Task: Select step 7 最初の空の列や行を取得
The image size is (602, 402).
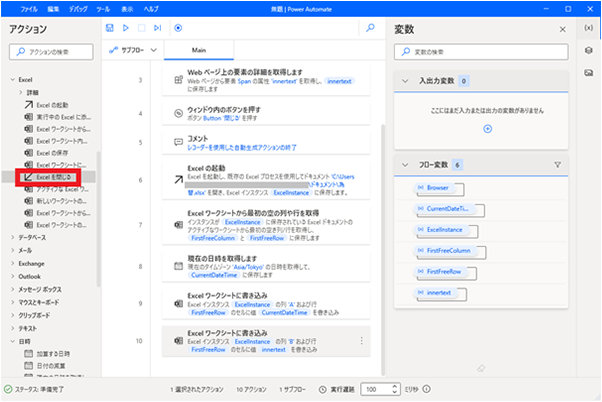Action: point(266,225)
